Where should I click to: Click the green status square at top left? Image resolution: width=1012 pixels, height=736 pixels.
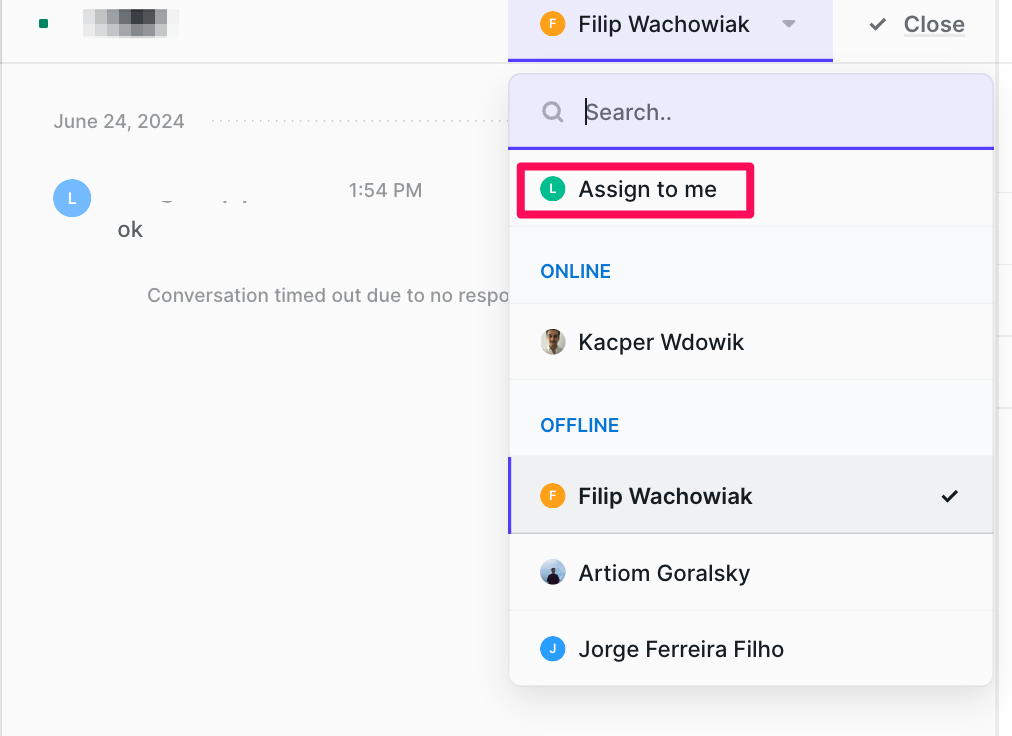43,24
